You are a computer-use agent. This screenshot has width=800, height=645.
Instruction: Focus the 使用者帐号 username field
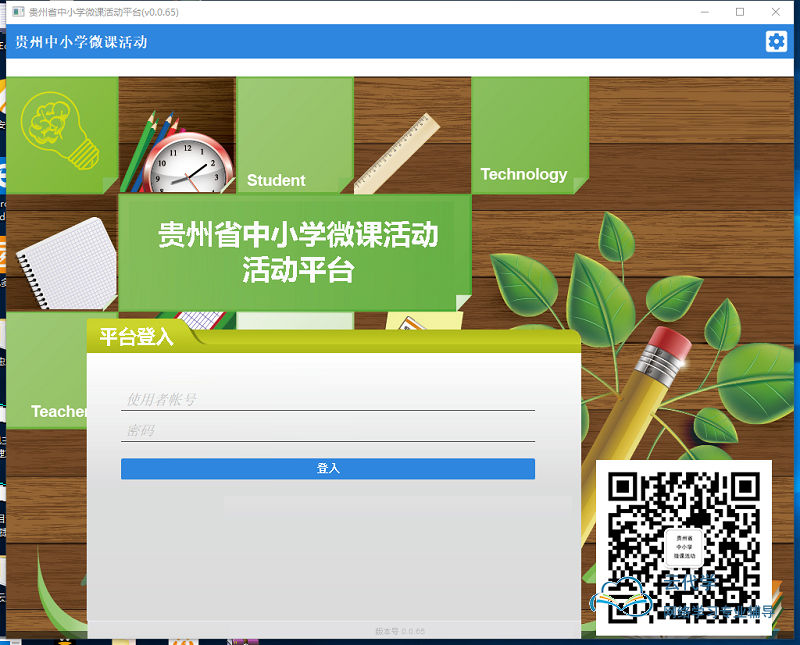point(328,400)
